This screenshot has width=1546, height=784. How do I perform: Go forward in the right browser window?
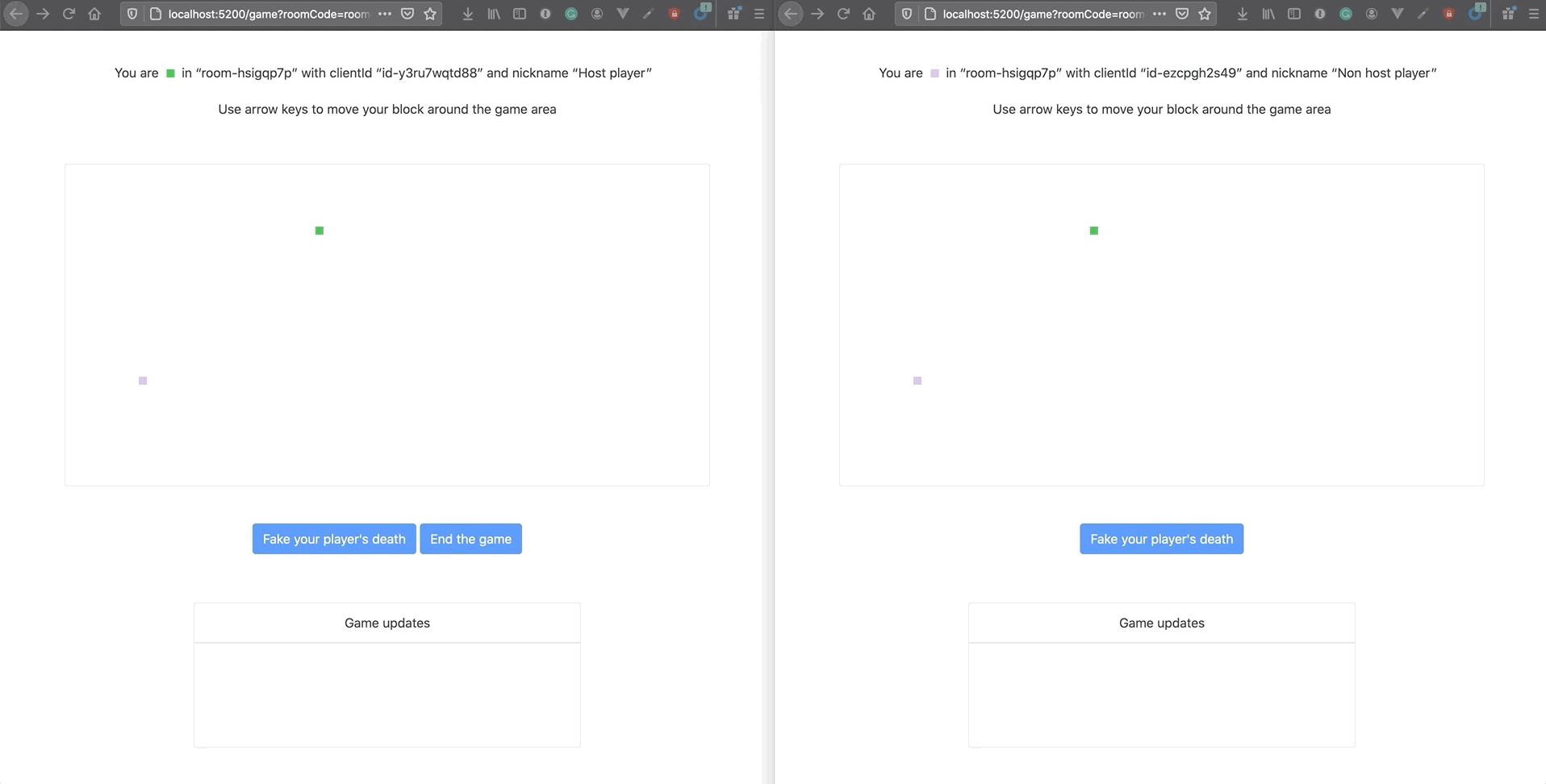pos(817,14)
